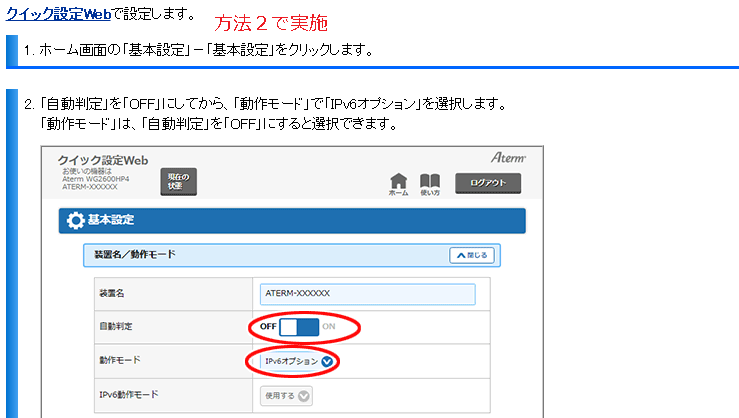739x418 pixels.
Task: Click the gray arrow icon beside 使用する
Action: tap(304, 395)
